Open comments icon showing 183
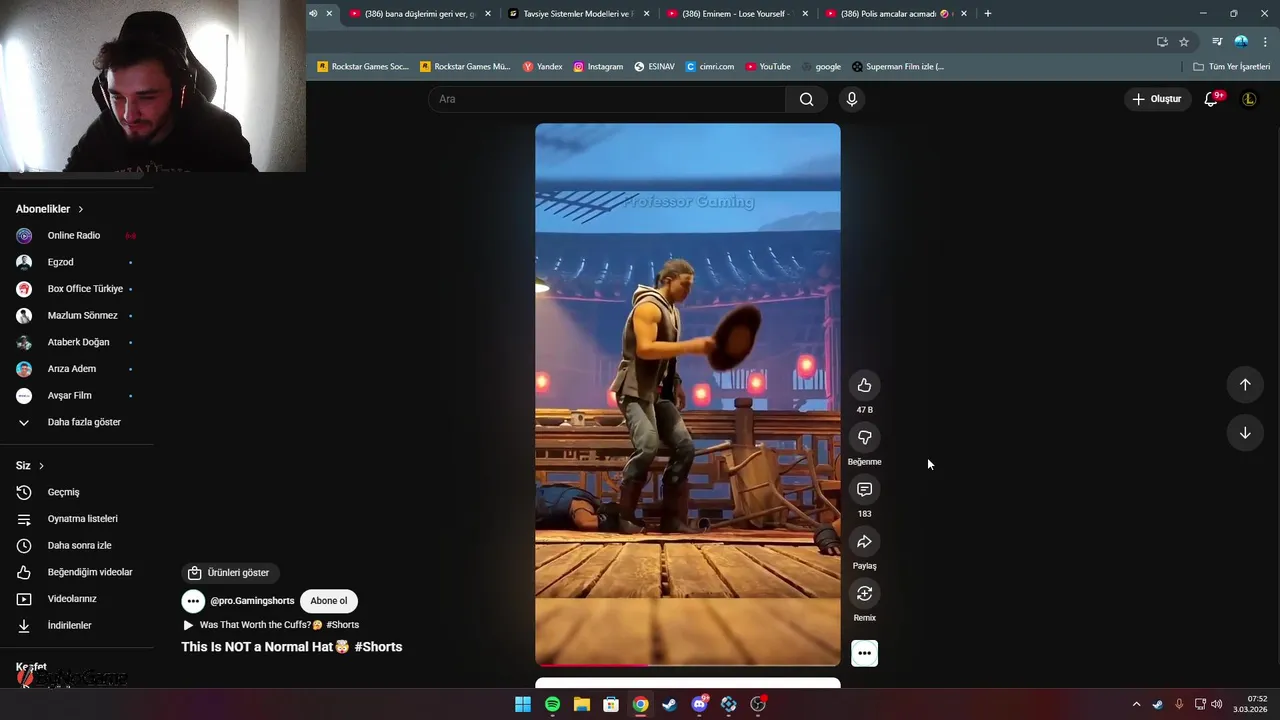1280x720 pixels. pos(864,489)
